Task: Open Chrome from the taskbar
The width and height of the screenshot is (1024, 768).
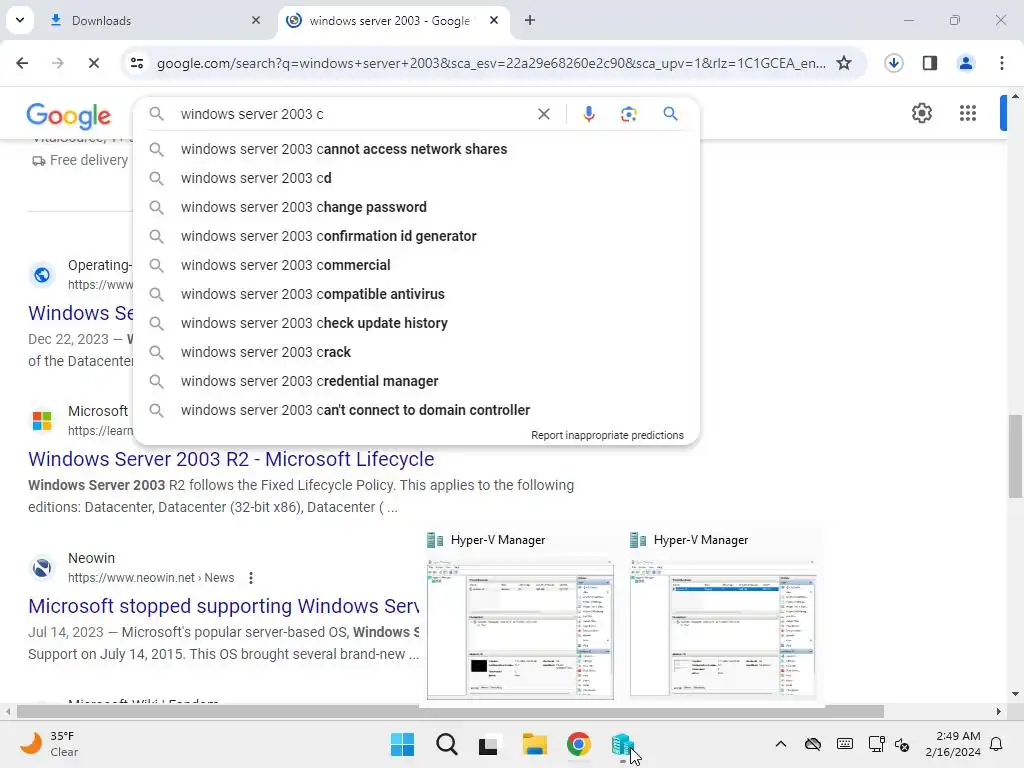Action: coord(579,744)
